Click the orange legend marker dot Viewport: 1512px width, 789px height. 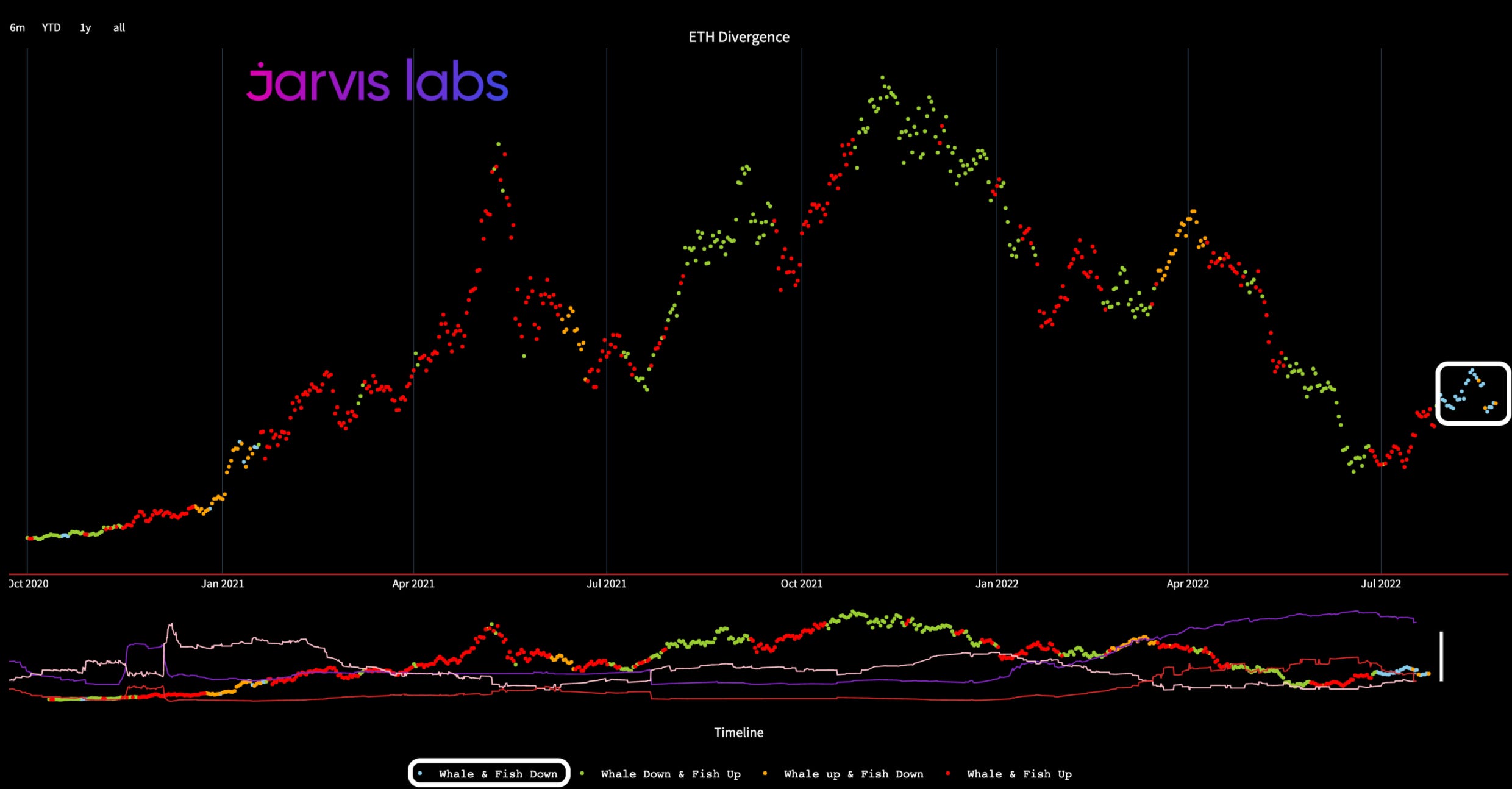[x=765, y=773]
